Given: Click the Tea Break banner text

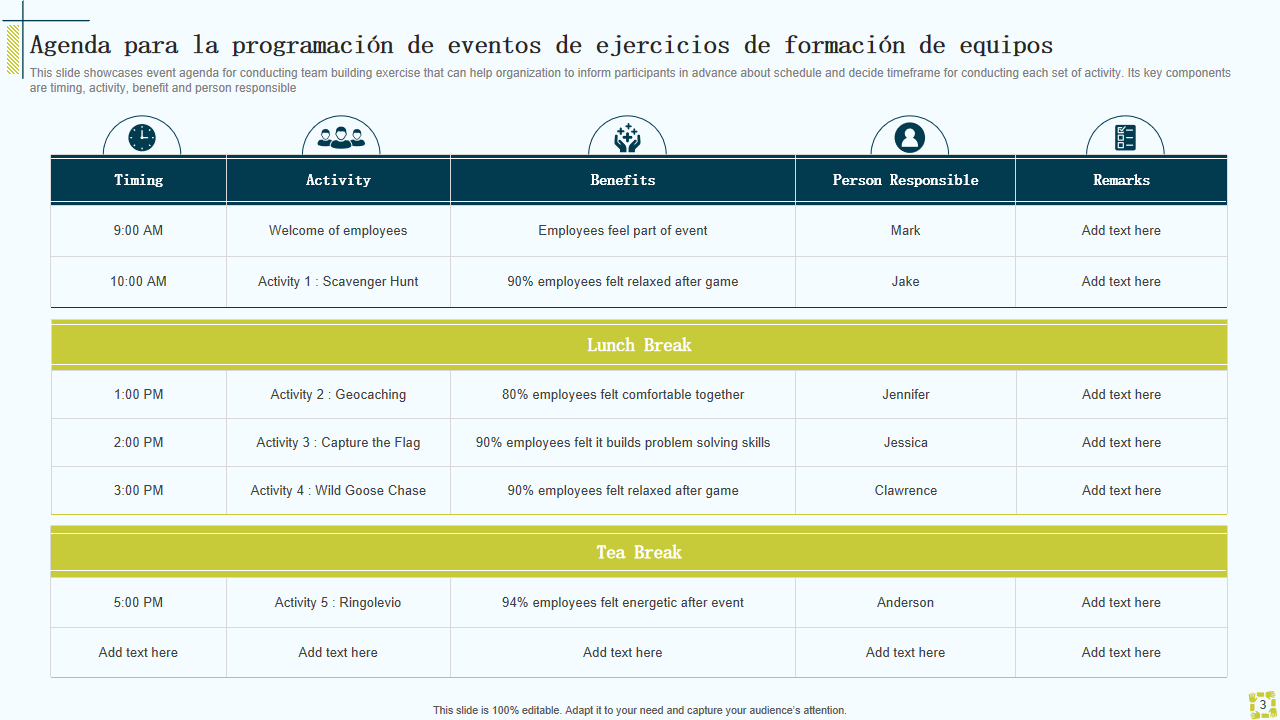Looking at the screenshot, I should pyautogui.click(x=639, y=552).
